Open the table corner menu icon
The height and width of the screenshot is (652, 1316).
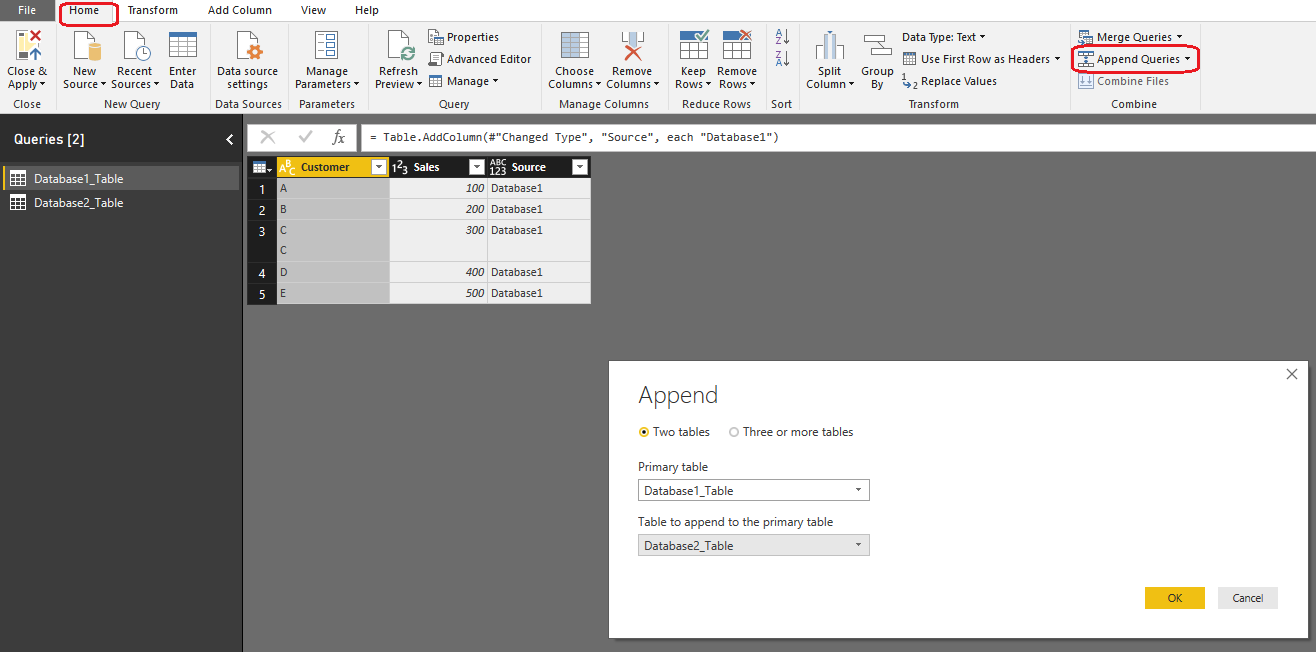coord(262,167)
